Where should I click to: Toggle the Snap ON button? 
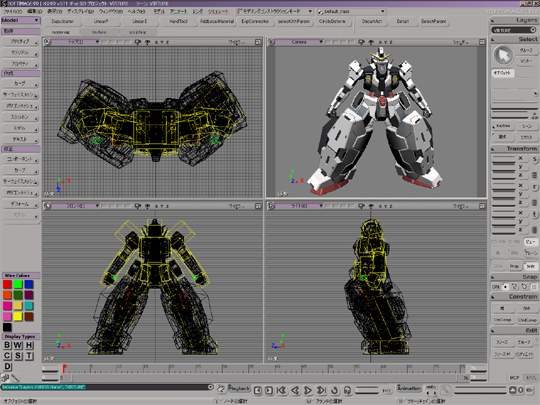tap(496, 287)
